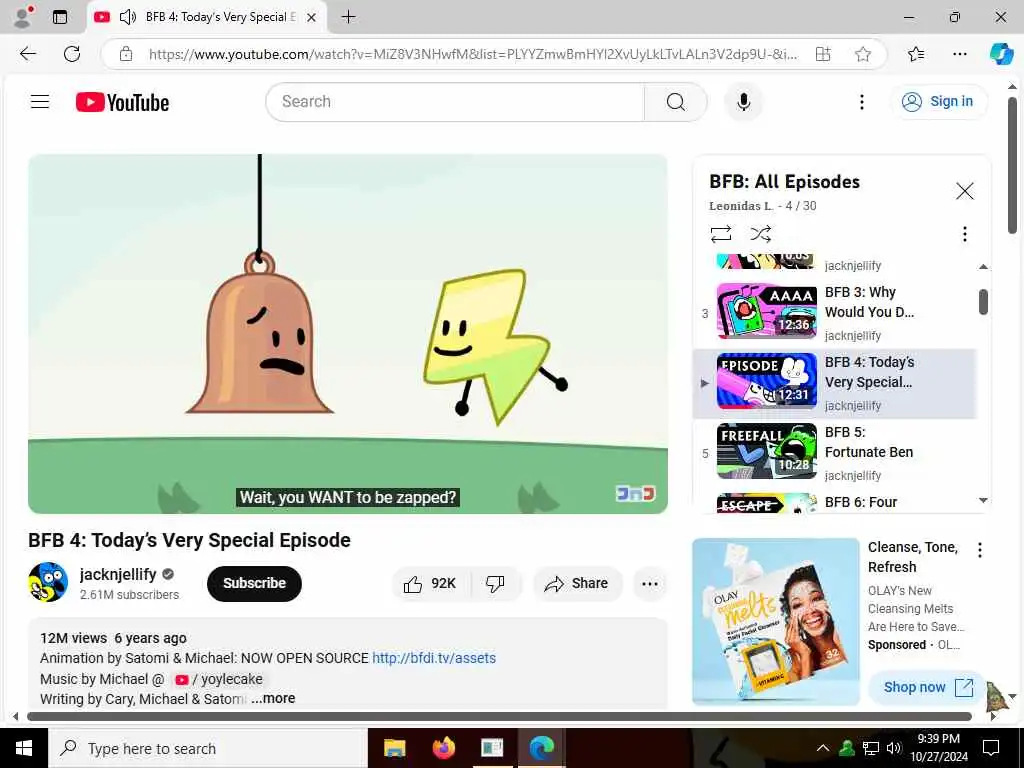Click the JnJ channel watermark in video
The width and height of the screenshot is (1024, 768).
635,494
